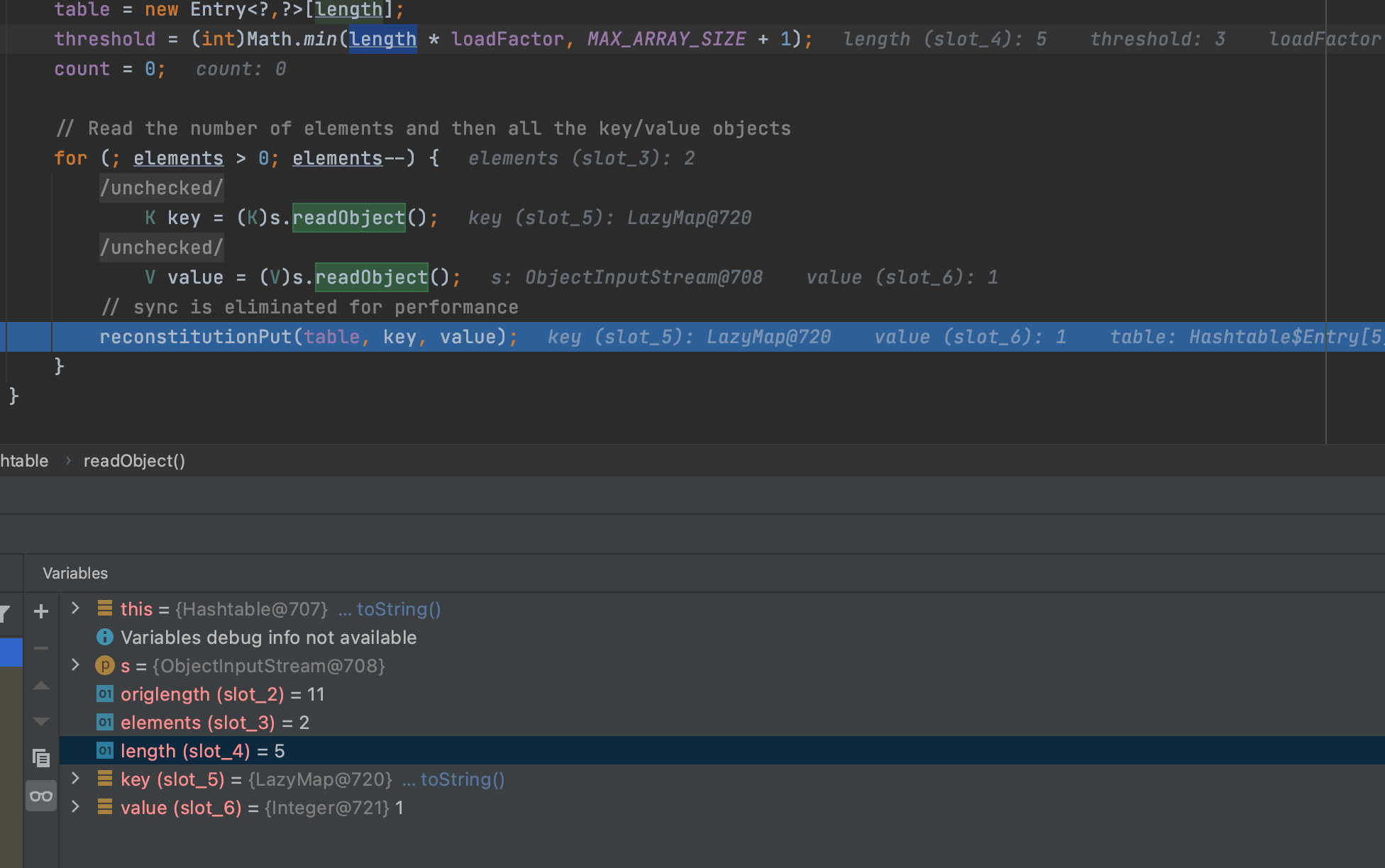Click the toString() link on key row
1385x868 pixels.
[x=463, y=779]
